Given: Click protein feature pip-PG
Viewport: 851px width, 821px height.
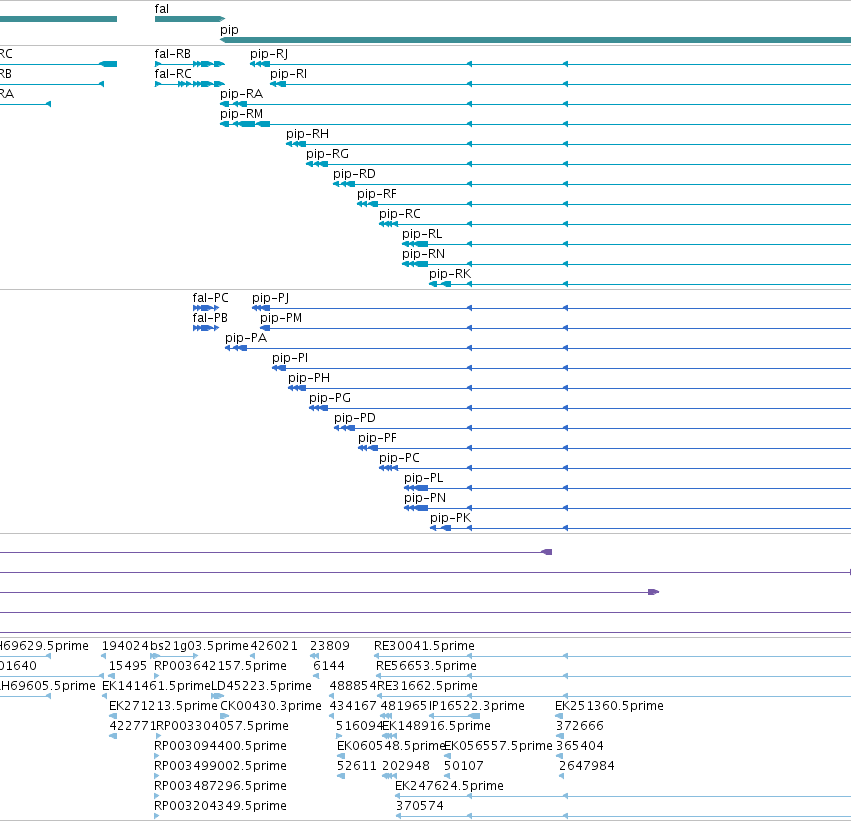Looking at the screenshot, I should click(x=330, y=398).
